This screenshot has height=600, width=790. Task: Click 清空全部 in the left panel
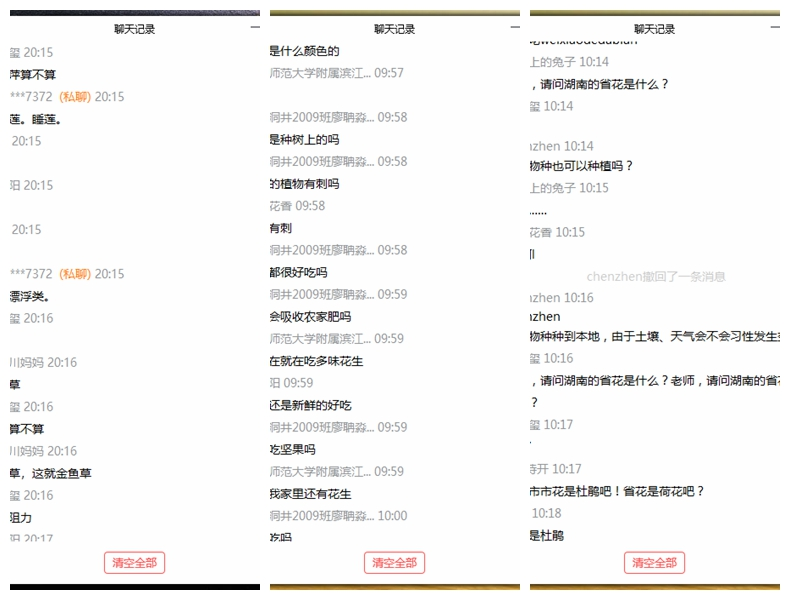(134, 563)
